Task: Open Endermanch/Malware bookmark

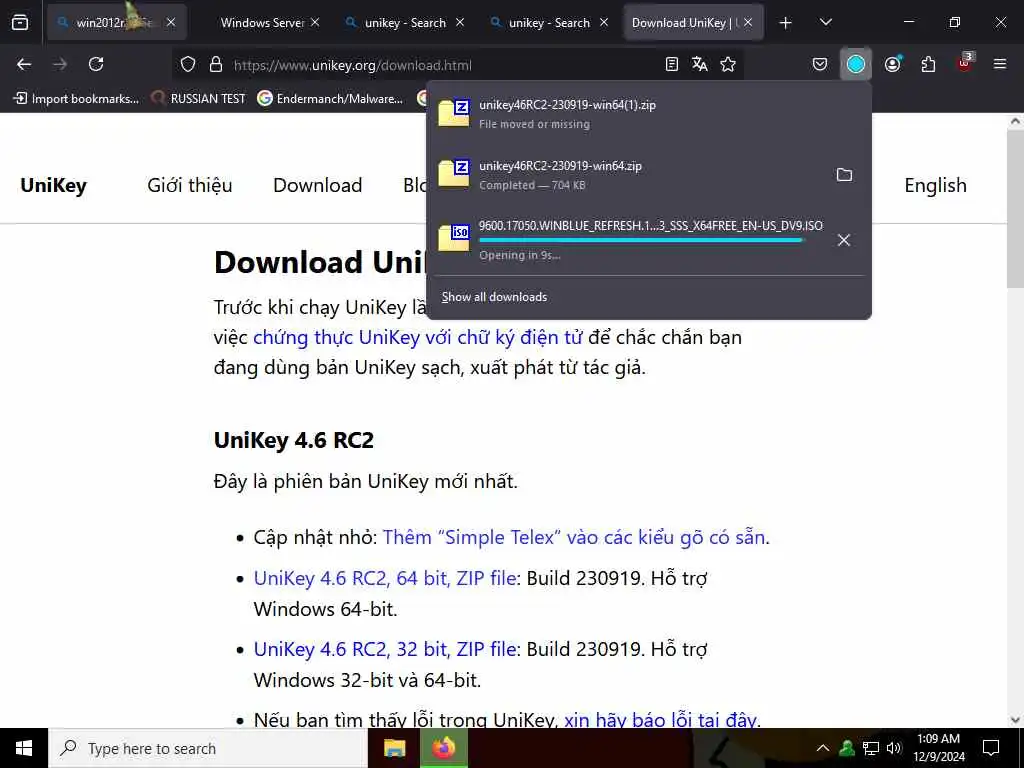Action: point(330,99)
